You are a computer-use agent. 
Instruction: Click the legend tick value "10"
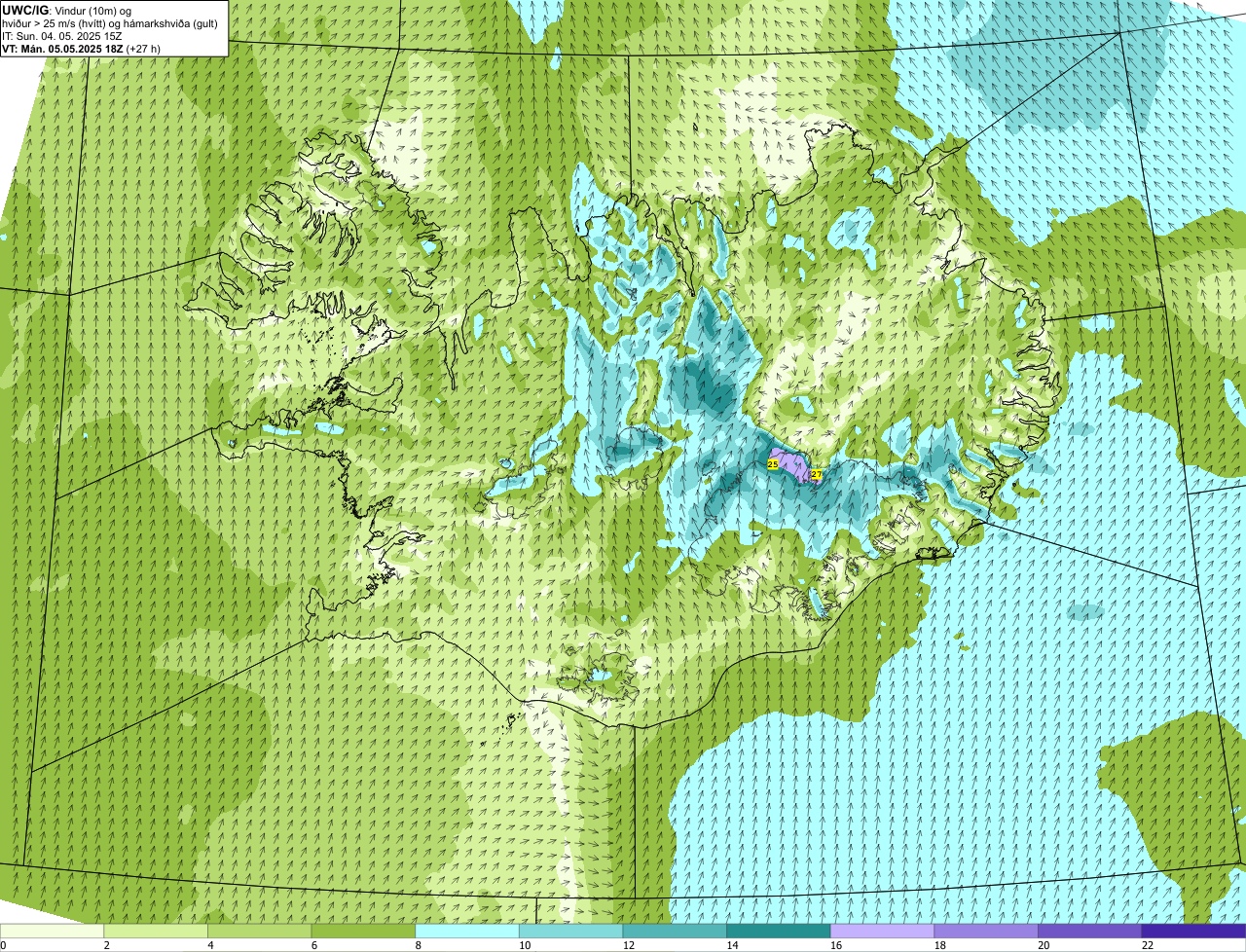525,945
